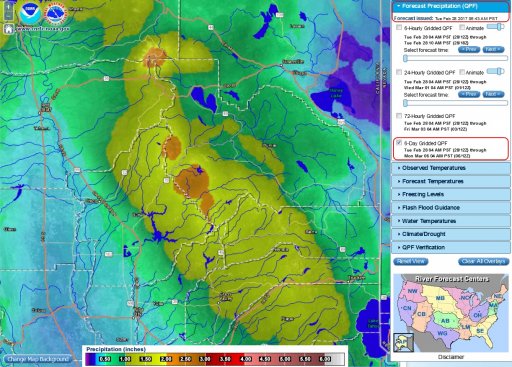The width and height of the screenshot is (512, 367).
Task: Select the Alaska AP inset map
Action: coord(403,342)
